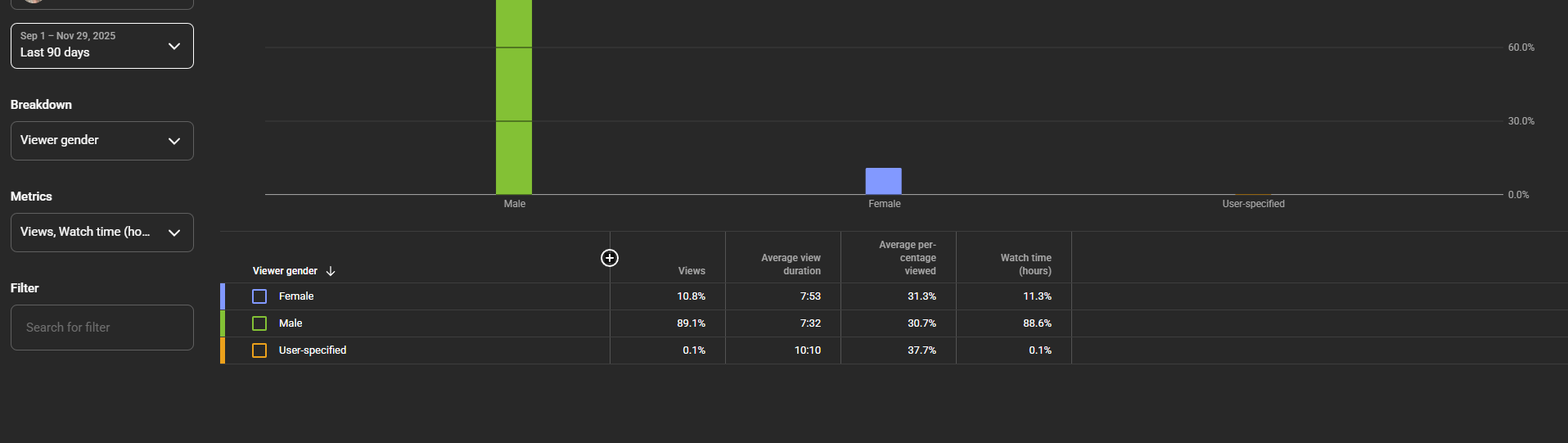This screenshot has width=1568, height=443.
Task: Click the sort arrow beside Viewer gender
Action: (x=331, y=271)
